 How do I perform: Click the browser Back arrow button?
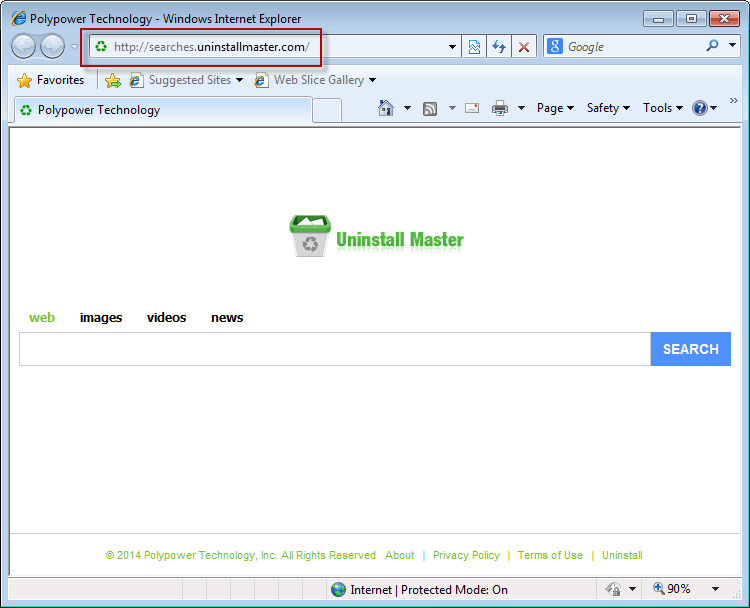pos(23,47)
